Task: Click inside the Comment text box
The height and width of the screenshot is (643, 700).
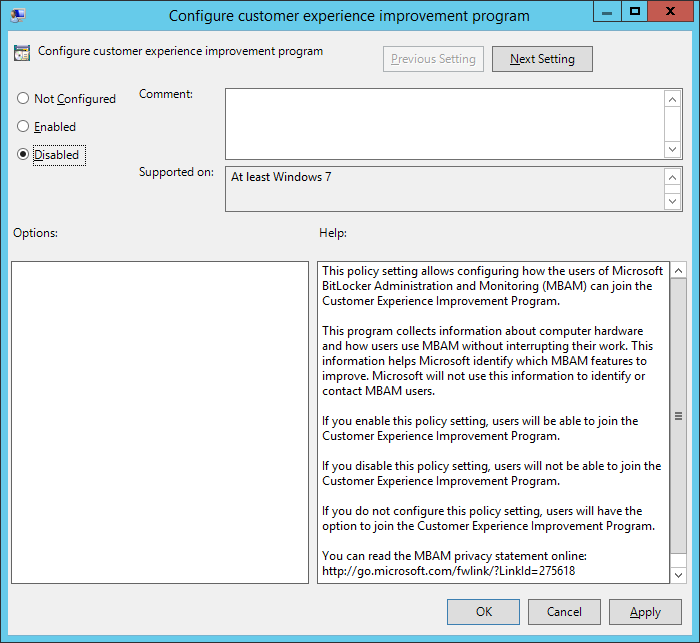Action: (445, 124)
